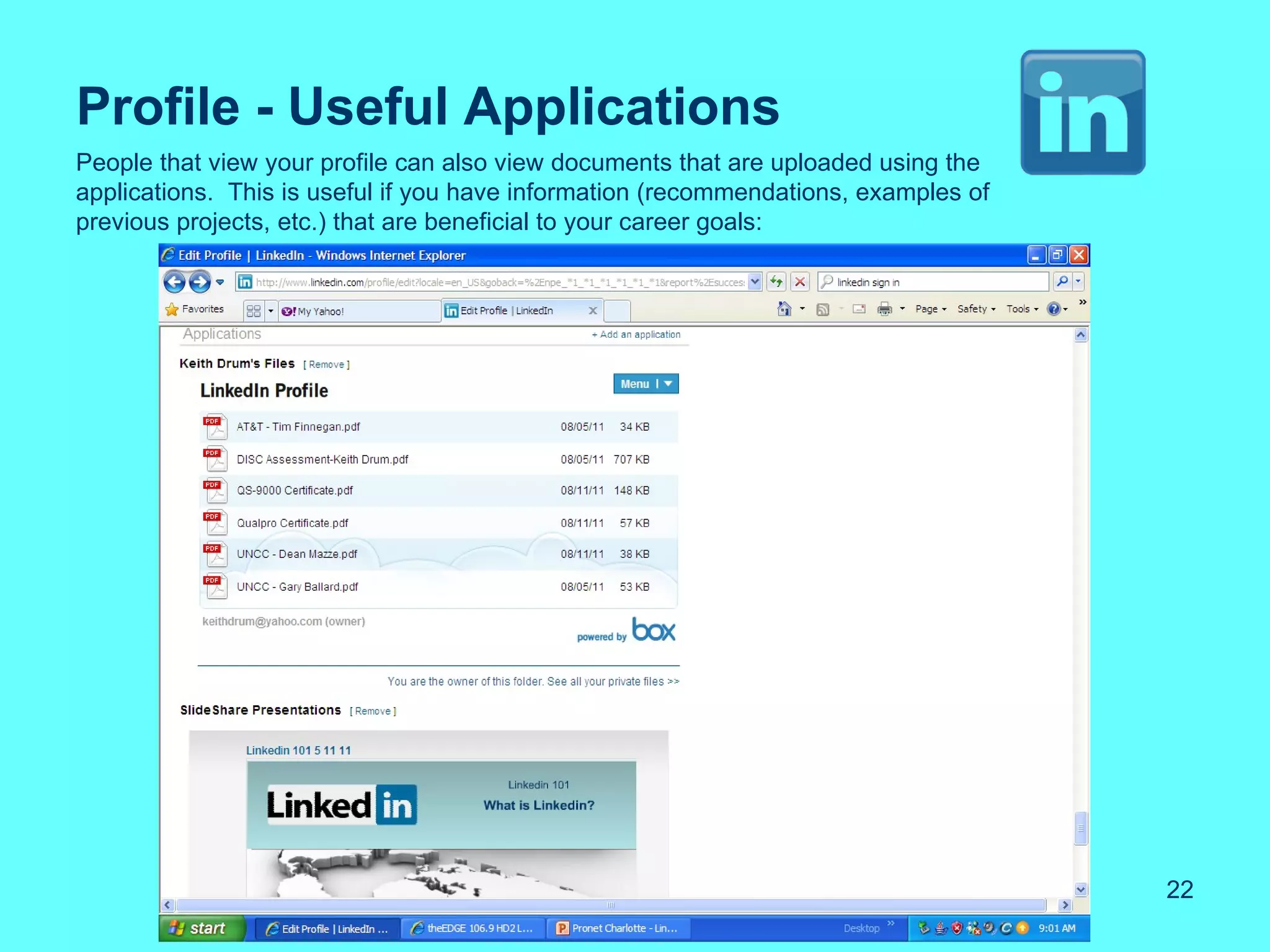Switch to theEDGE 106.9 HD2 taskbar item

tap(473, 928)
